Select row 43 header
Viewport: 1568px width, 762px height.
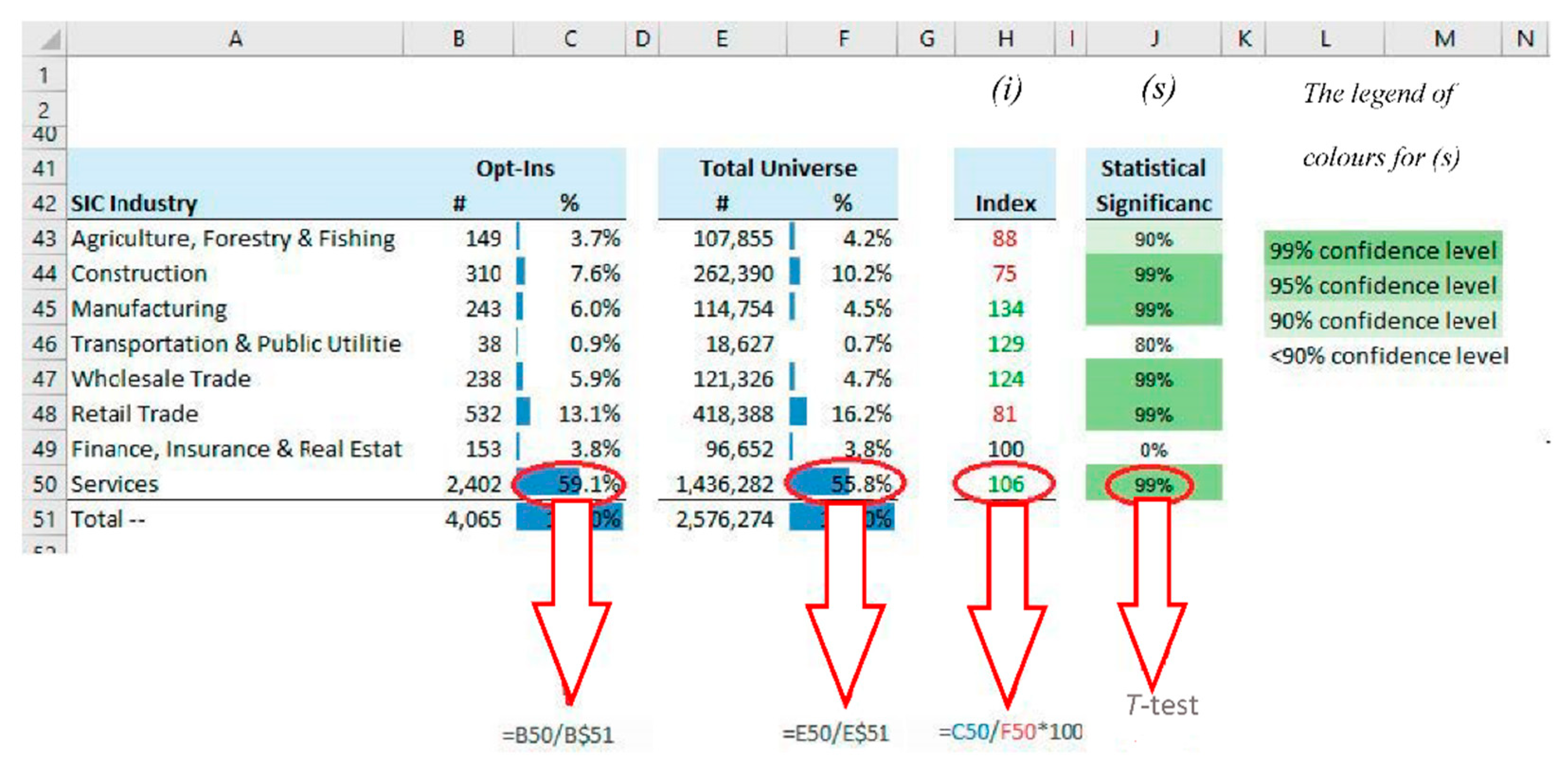(x=45, y=239)
